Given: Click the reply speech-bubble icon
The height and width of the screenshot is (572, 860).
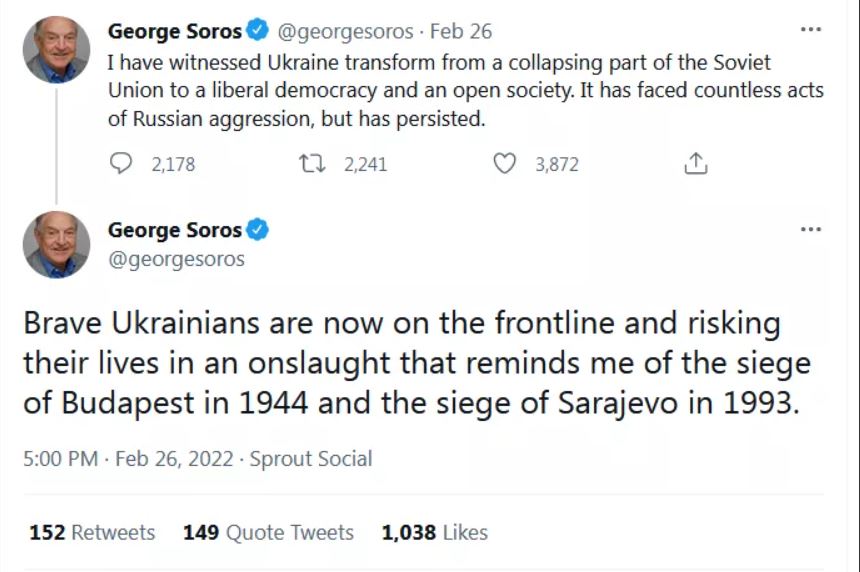Looking at the screenshot, I should tap(121, 164).
